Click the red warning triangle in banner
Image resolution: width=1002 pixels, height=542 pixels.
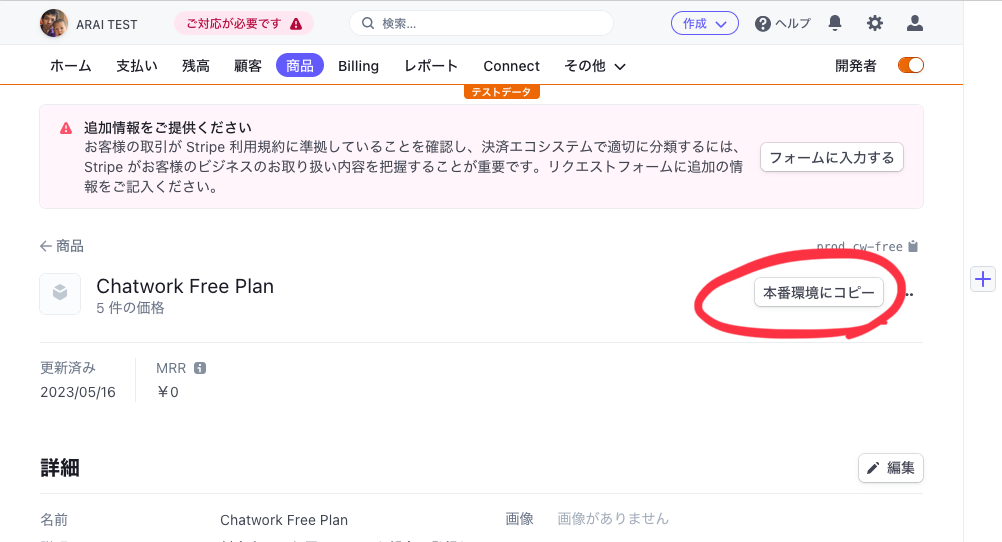pyautogui.click(x=66, y=128)
